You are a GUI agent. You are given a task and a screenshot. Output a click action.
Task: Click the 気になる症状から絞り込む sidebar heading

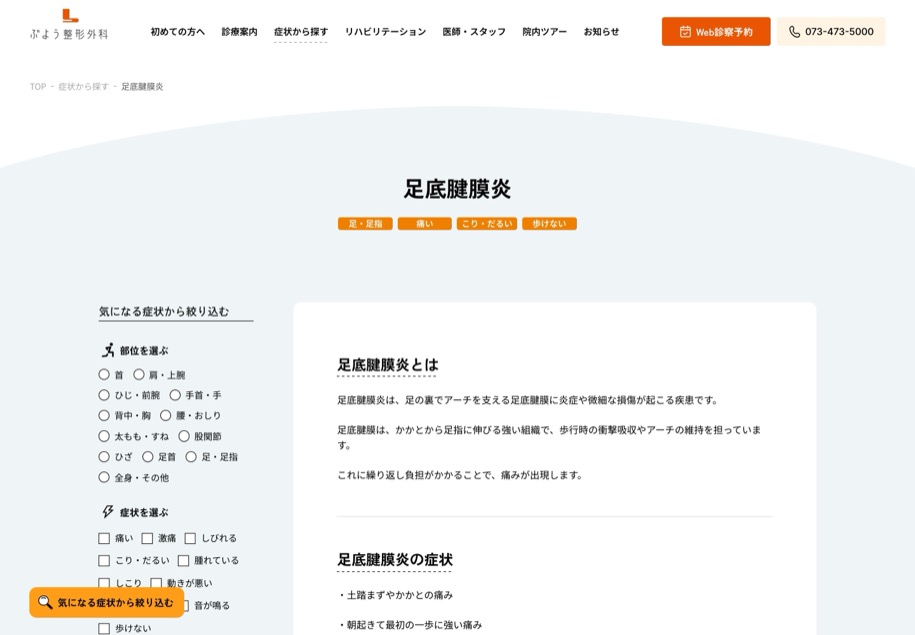(x=164, y=312)
